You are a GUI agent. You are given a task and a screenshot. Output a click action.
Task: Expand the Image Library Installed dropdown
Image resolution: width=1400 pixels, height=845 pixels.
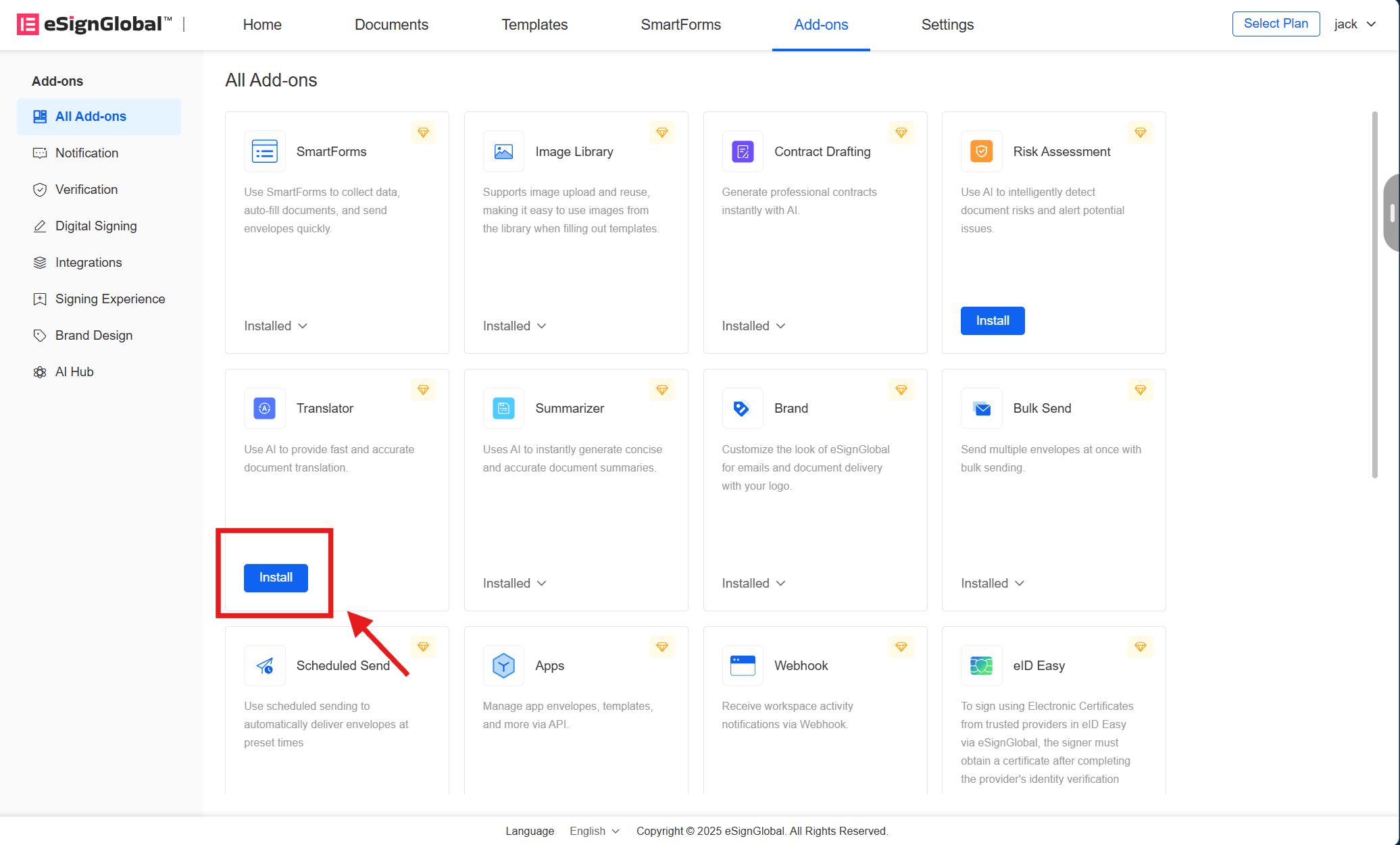(515, 326)
